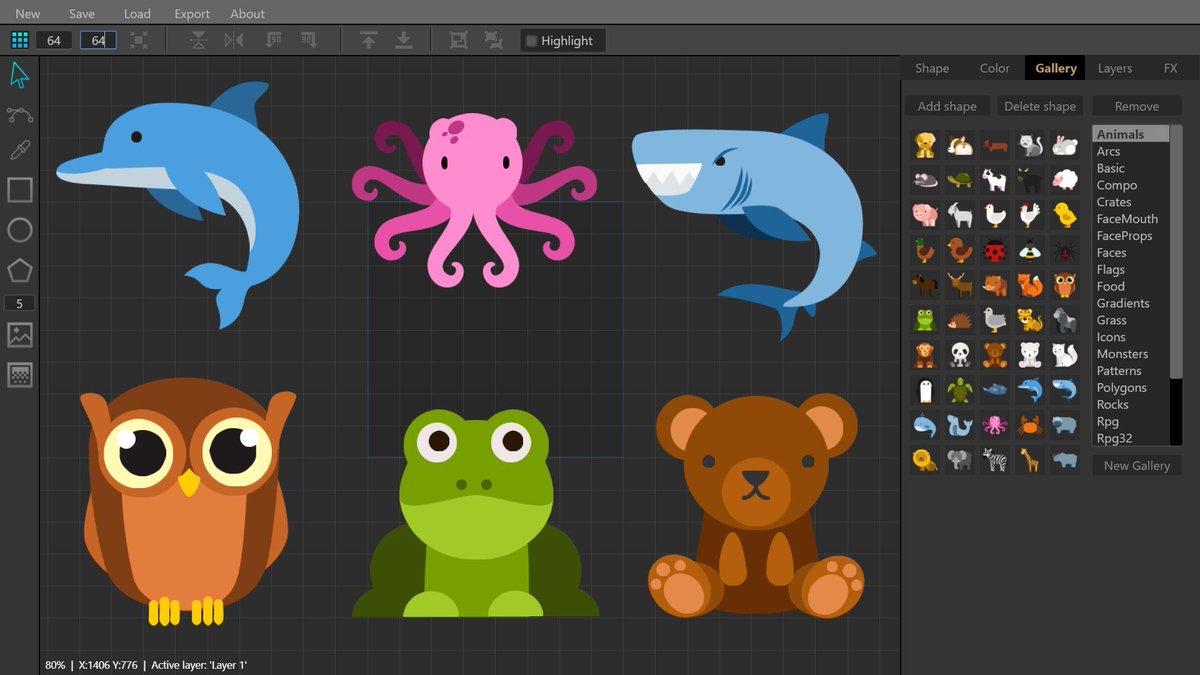Image resolution: width=1200 pixels, height=675 pixels.
Task: Select the Monsters gallery in list
Action: [1131, 354]
